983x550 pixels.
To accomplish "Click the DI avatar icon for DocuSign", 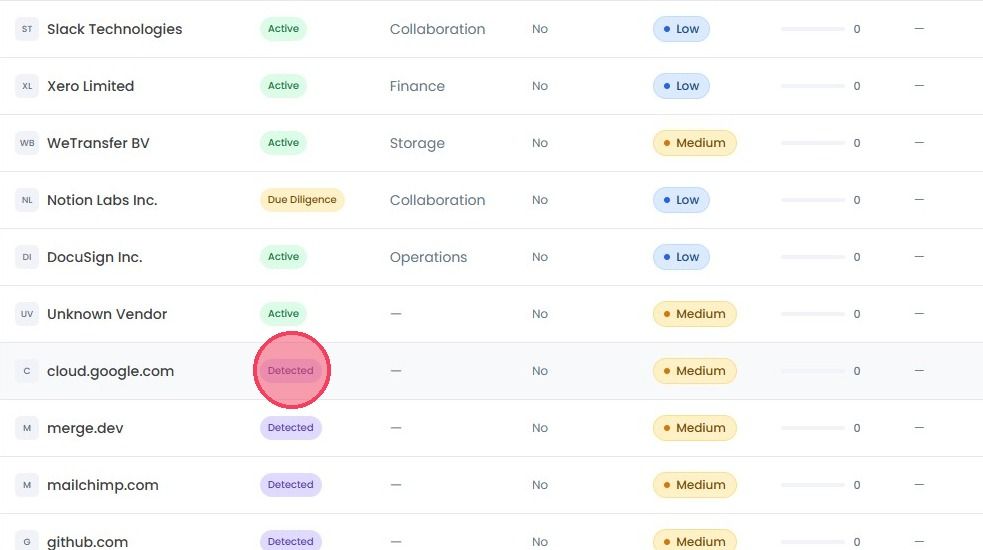I will pos(27,257).
